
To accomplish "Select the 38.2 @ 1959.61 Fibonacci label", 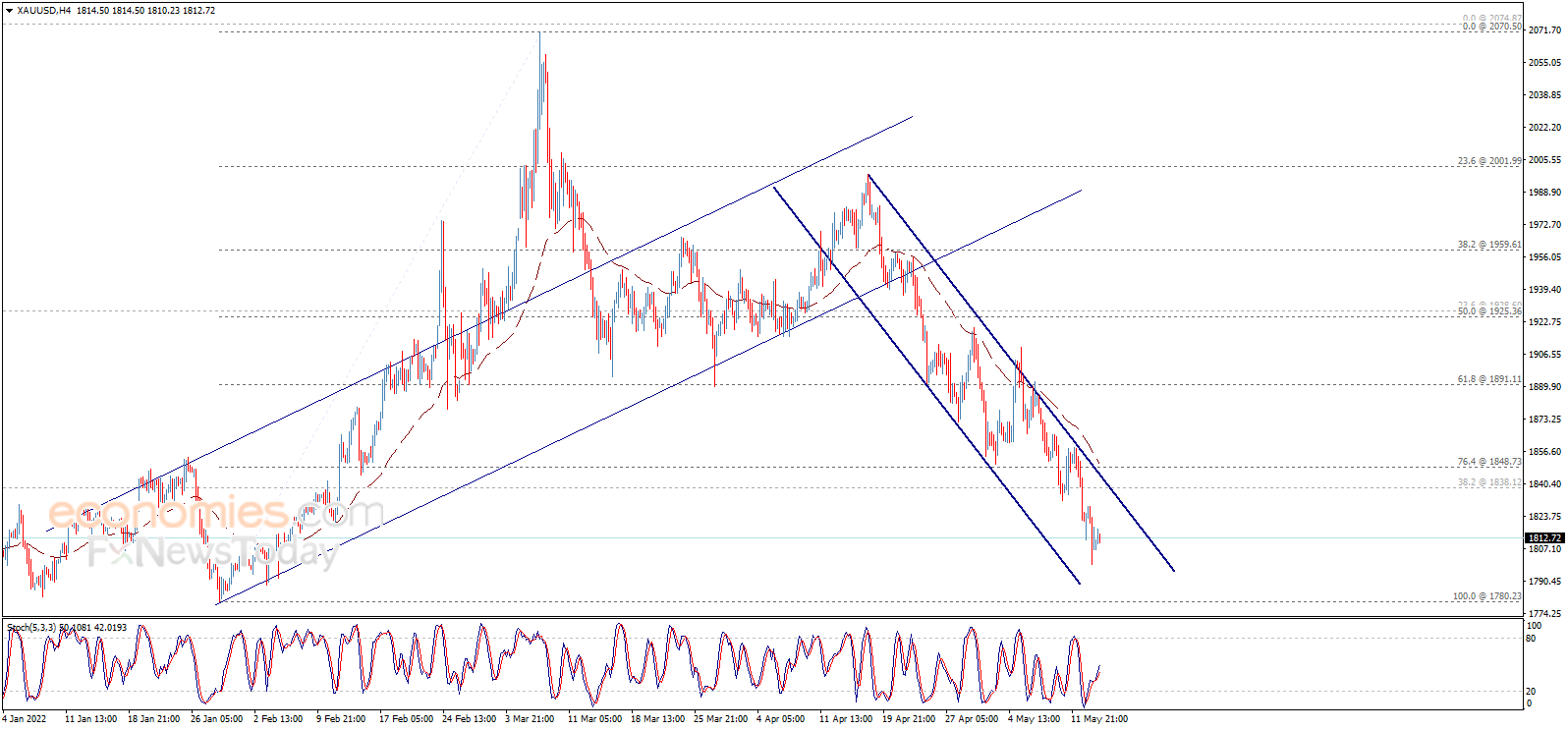I will click(x=1488, y=245).
